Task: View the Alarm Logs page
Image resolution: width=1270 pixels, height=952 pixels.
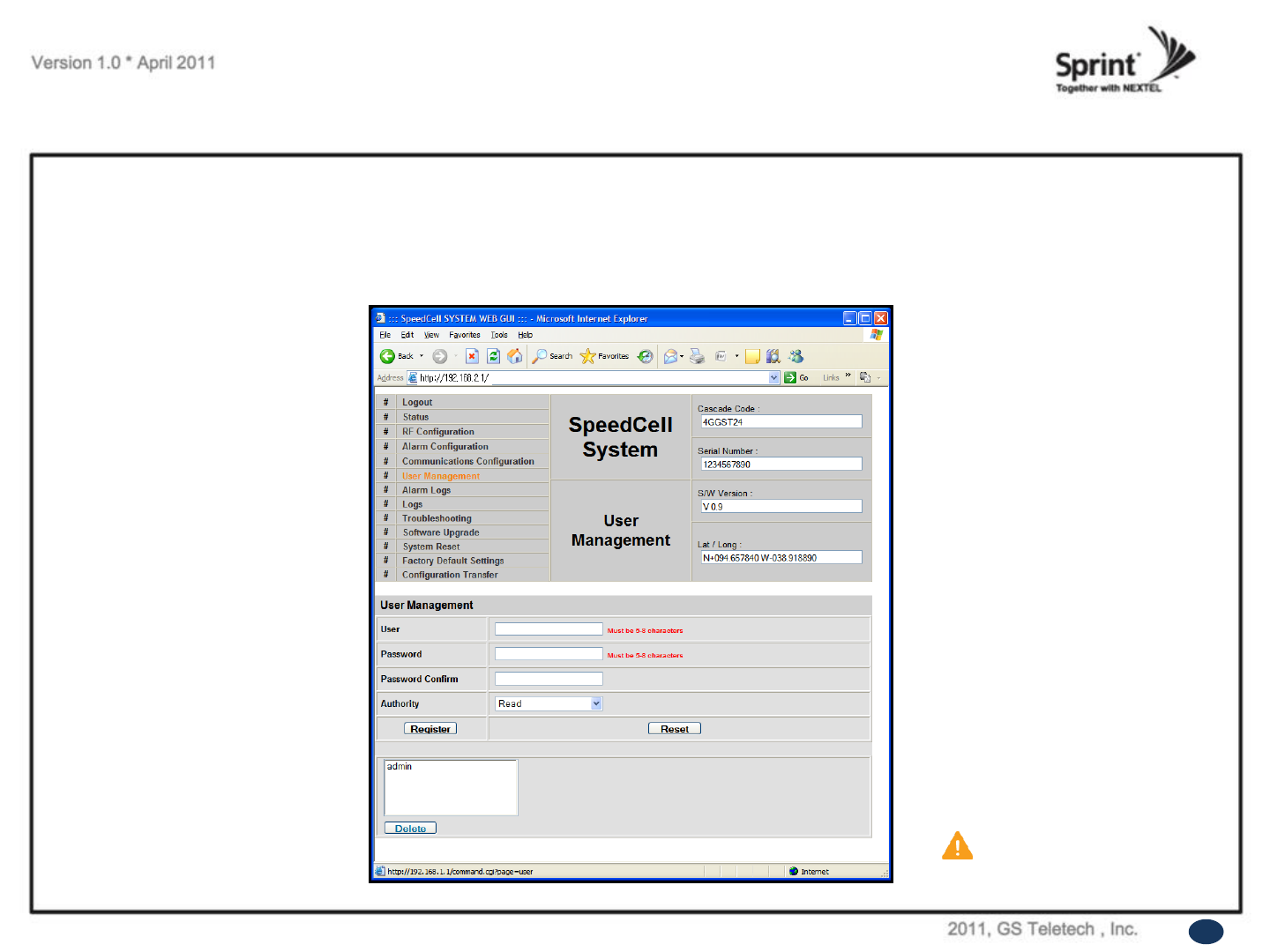Action: (427, 490)
